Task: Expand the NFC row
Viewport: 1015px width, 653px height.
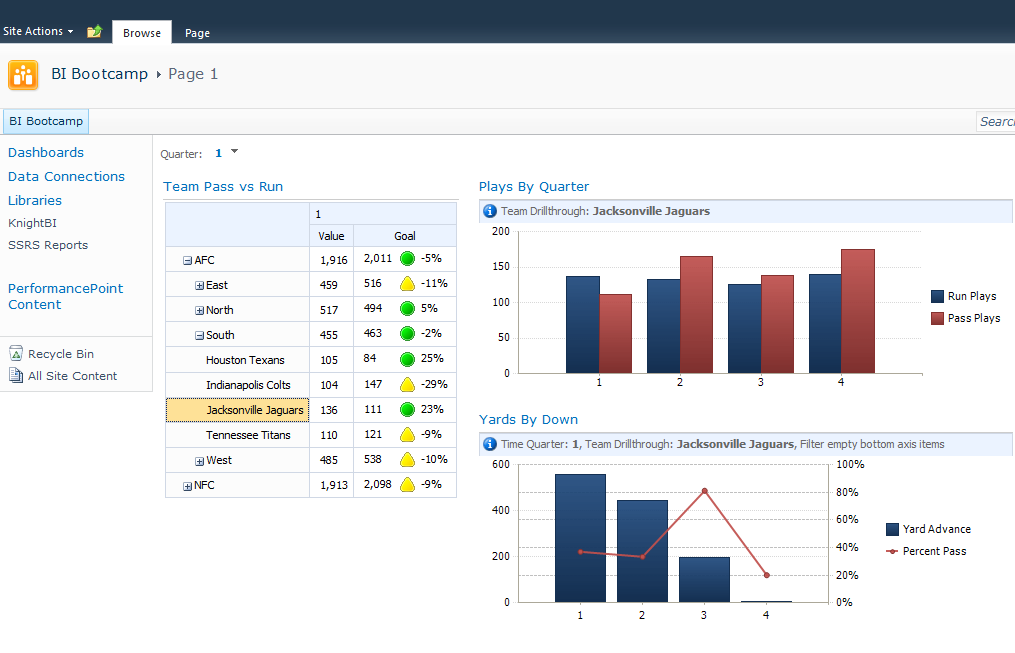Action: [187, 486]
